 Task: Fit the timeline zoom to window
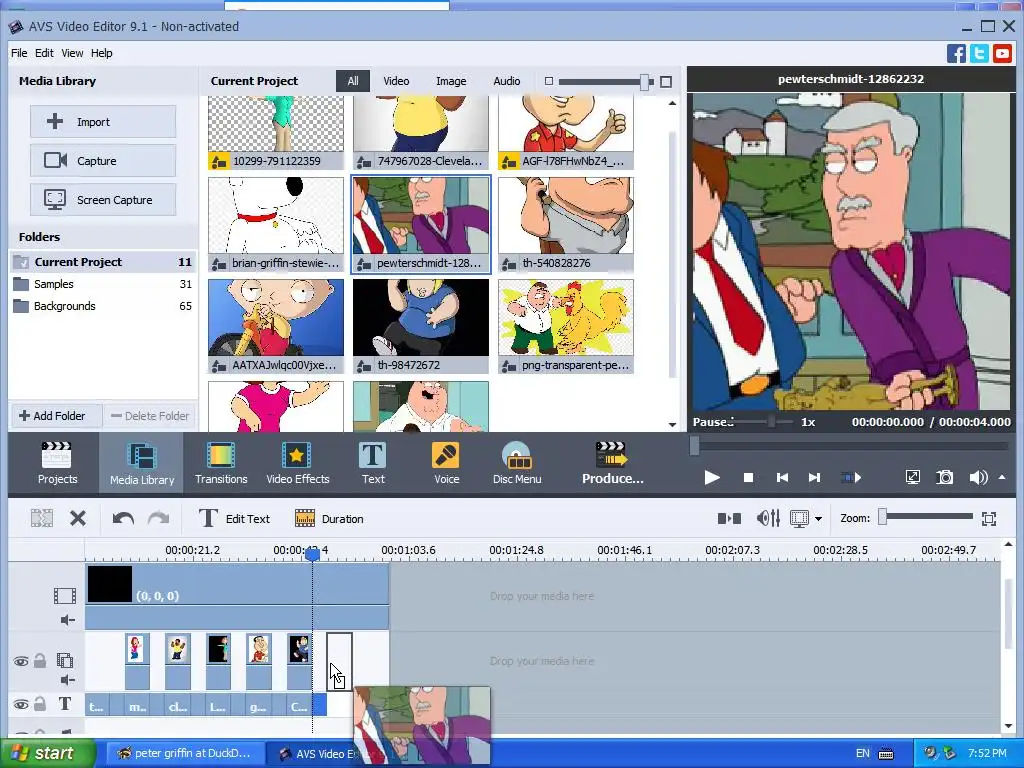click(989, 519)
